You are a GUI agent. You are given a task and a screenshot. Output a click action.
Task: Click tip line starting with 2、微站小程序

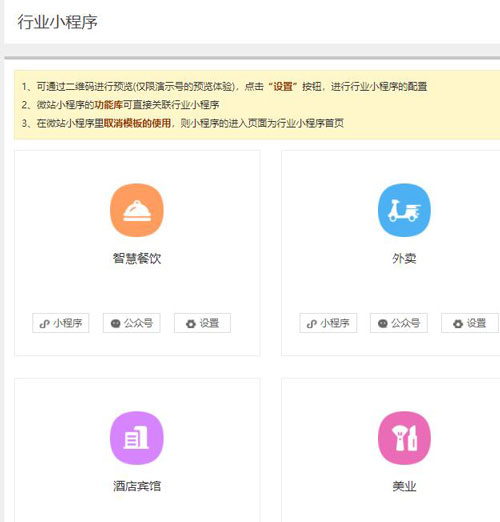[x=120, y=105]
